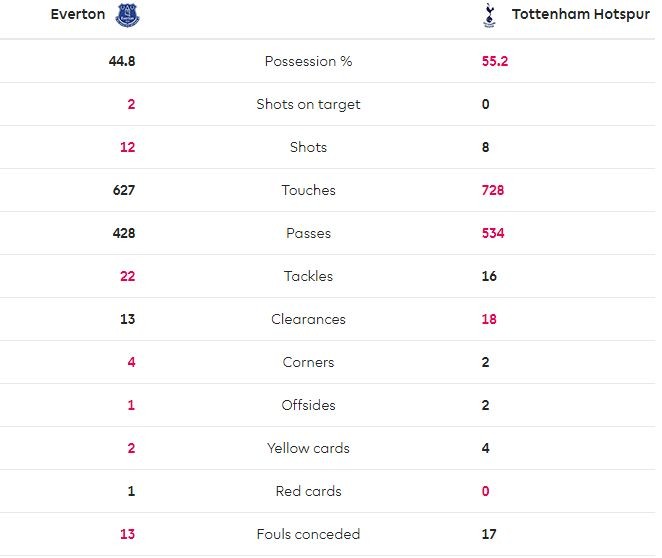Screen dimensions: 662x558
Task: Click the Offsides stat label
Action: pyautogui.click(x=308, y=405)
